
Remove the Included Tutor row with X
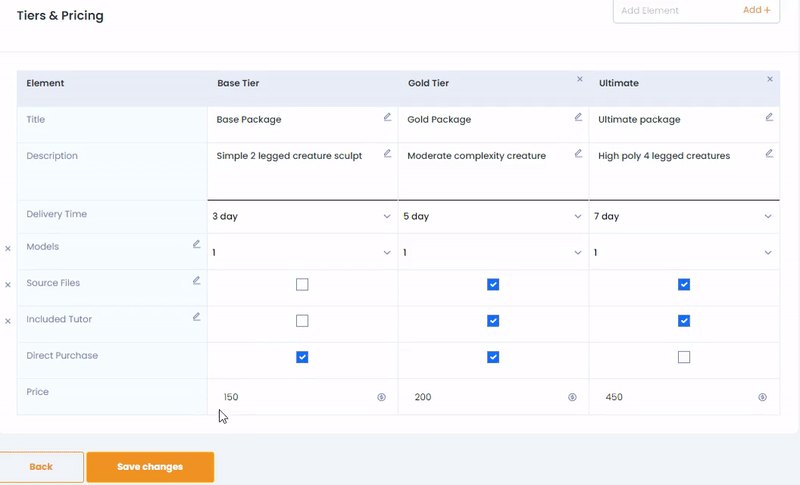(x=8, y=321)
